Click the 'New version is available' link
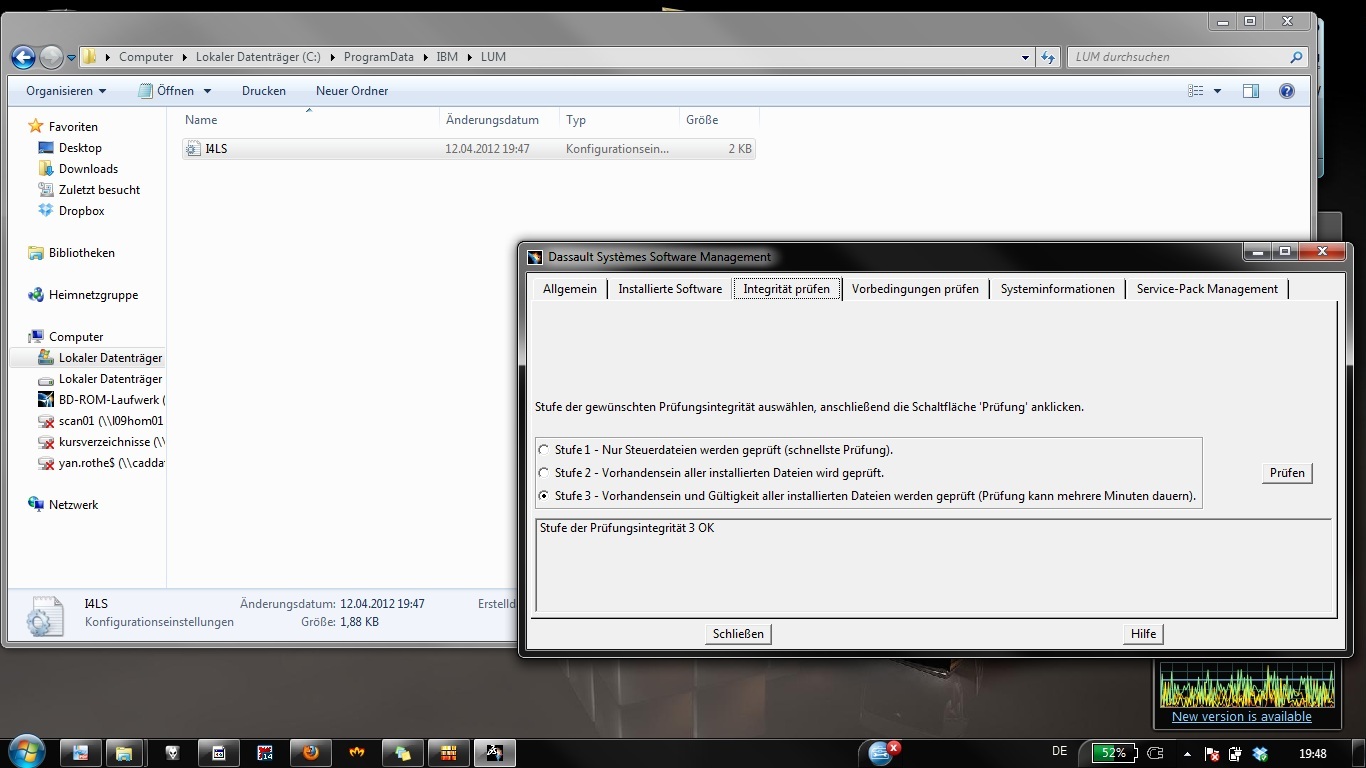The image size is (1366, 768). click(x=1242, y=717)
